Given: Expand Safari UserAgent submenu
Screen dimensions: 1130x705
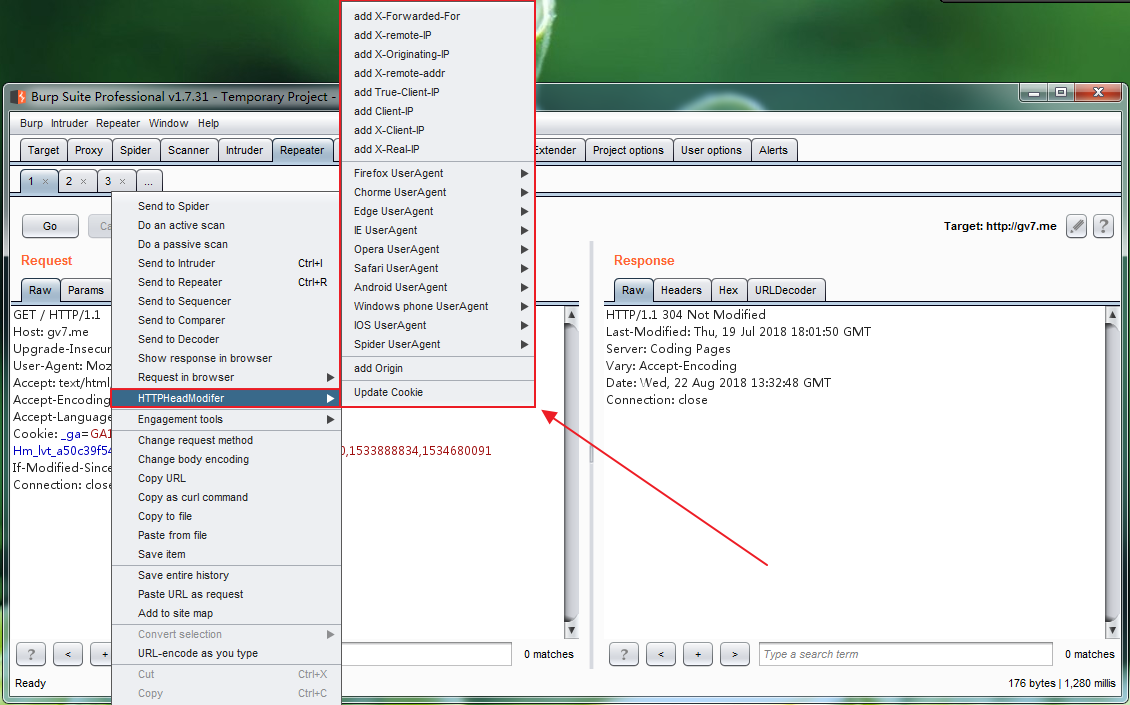Looking at the screenshot, I should coord(438,268).
